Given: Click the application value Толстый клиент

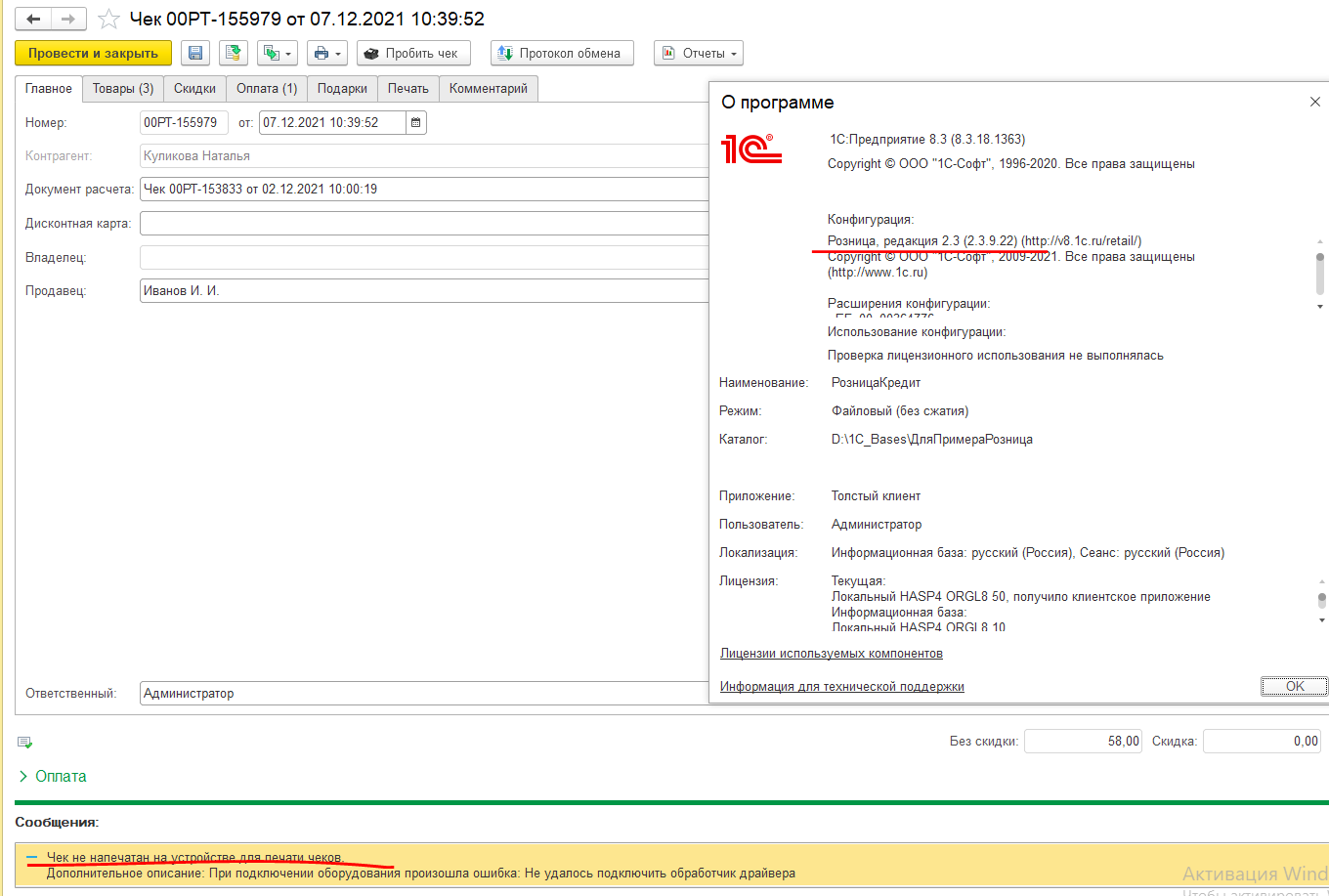Looking at the screenshot, I should [x=876, y=495].
